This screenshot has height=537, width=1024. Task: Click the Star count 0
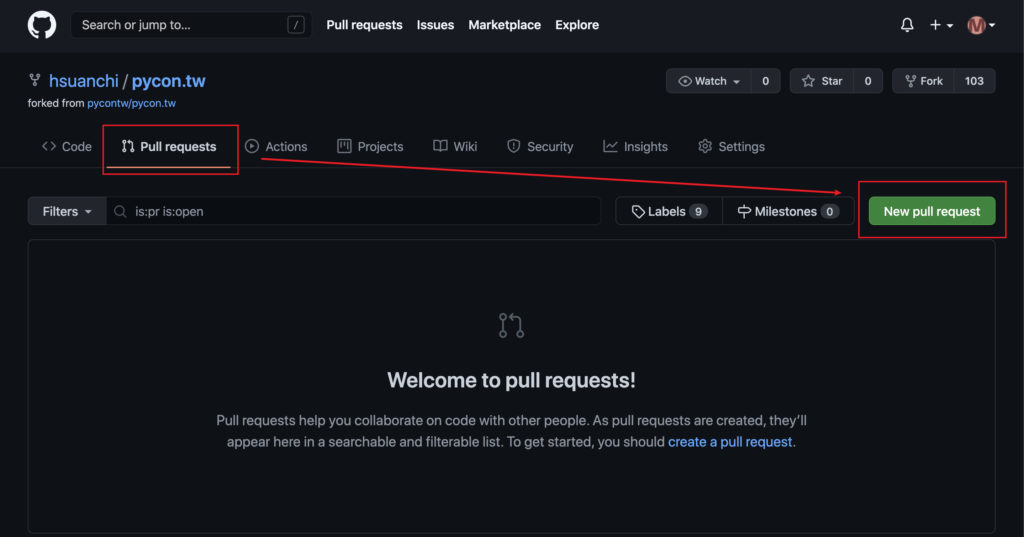pos(868,81)
